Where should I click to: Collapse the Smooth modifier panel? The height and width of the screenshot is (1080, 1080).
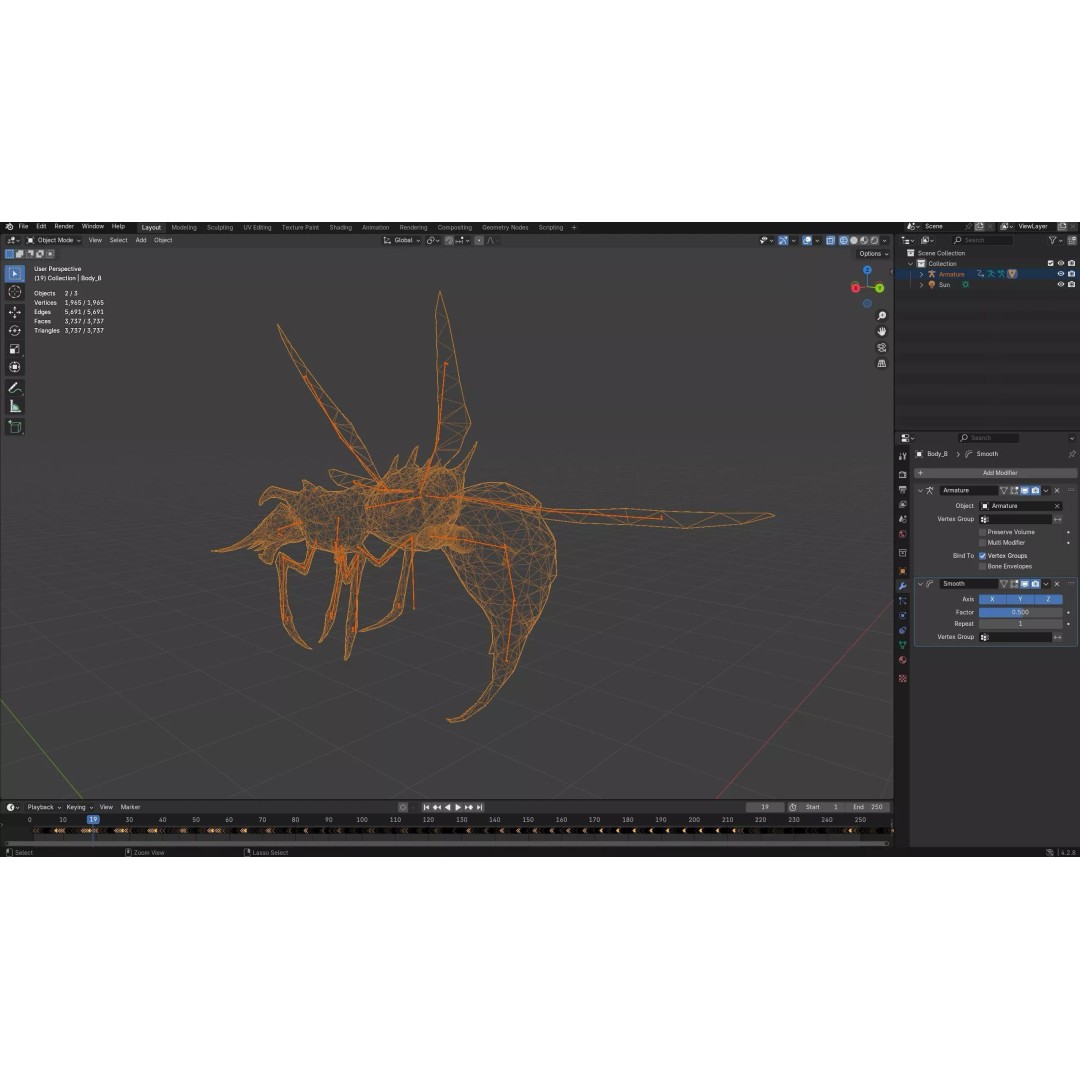click(920, 584)
